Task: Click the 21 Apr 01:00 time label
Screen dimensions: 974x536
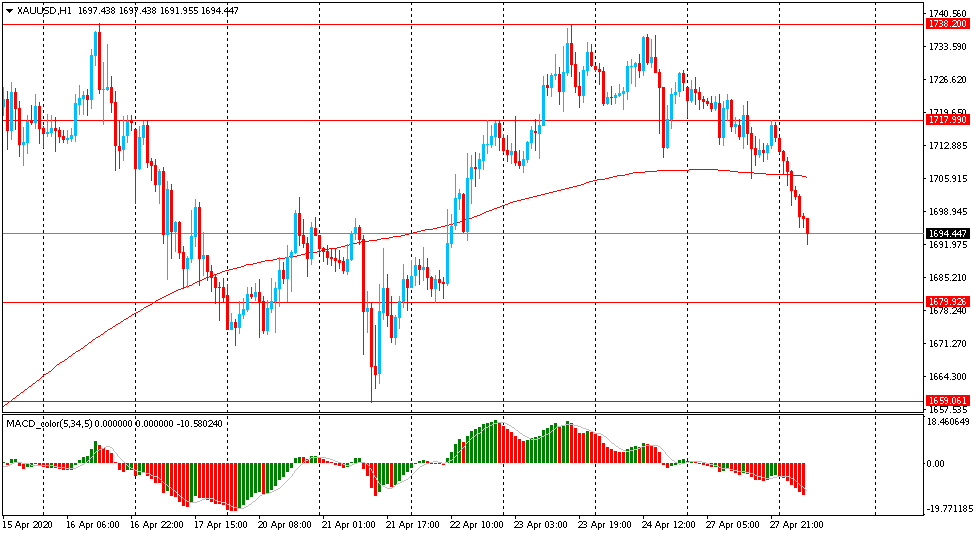Action: (x=349, y=525)
